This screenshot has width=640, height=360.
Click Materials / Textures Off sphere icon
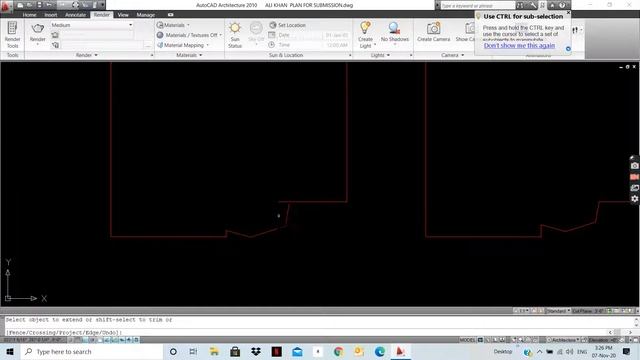pos(160,35)
